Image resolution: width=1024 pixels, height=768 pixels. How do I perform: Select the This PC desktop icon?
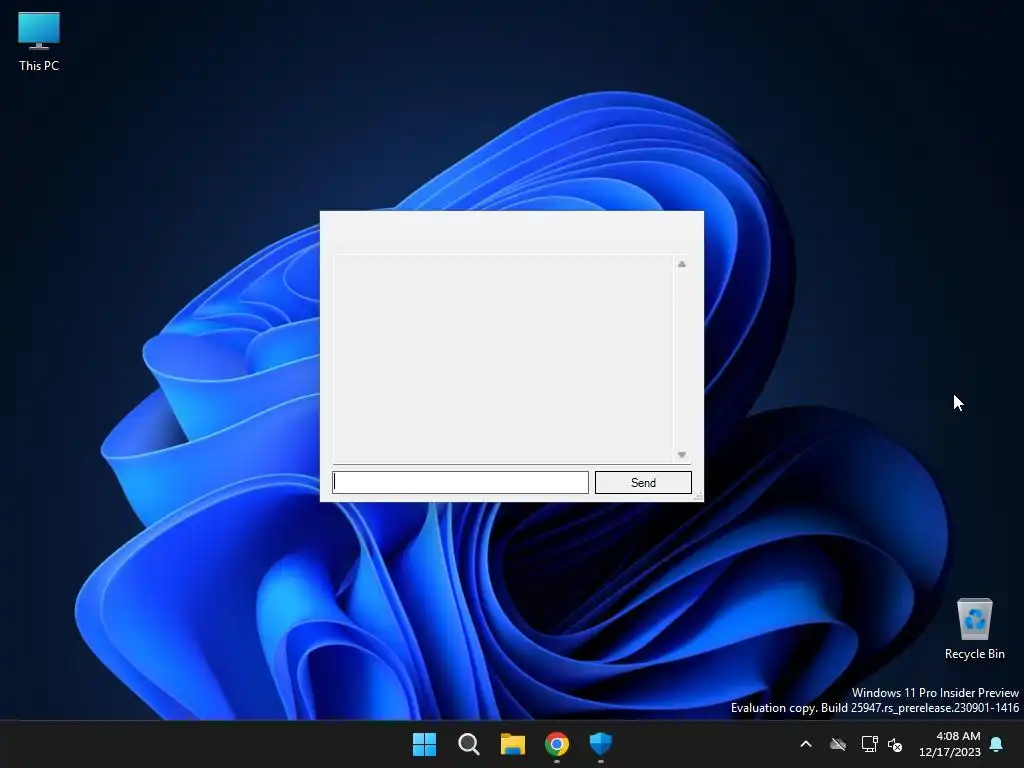(39, 41)
